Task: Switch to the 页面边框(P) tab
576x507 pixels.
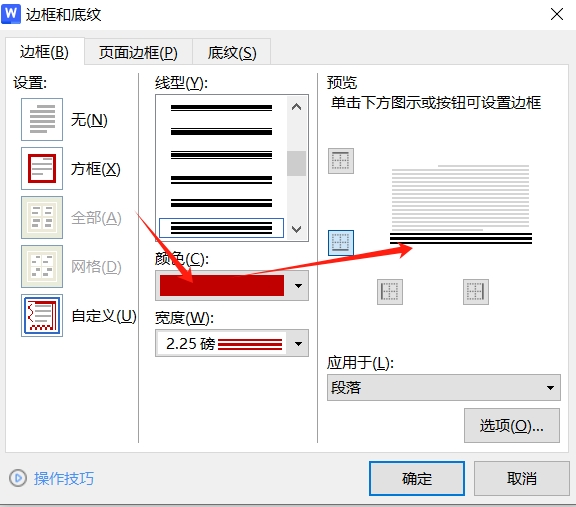Action: point(138,53)
